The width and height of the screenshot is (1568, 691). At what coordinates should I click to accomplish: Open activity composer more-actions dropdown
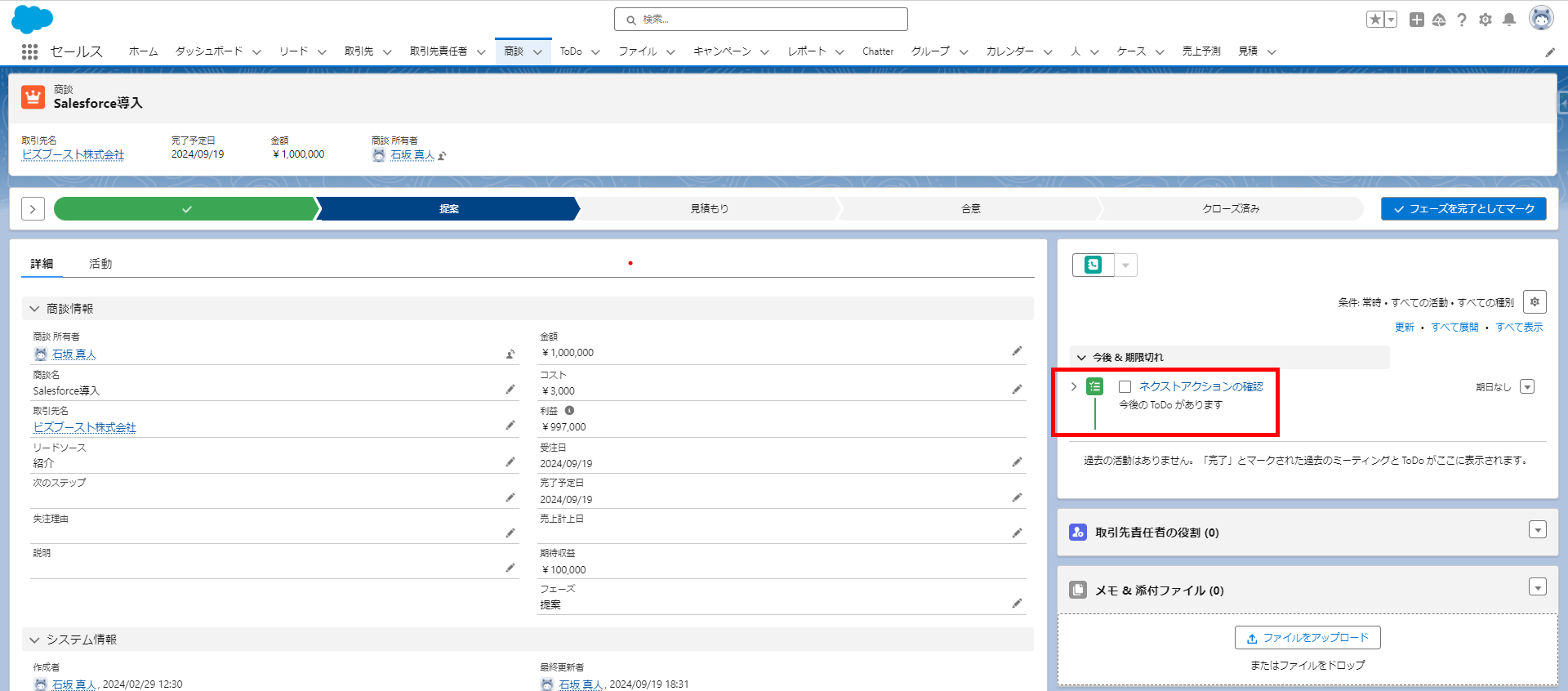[x=1125, y=265]
